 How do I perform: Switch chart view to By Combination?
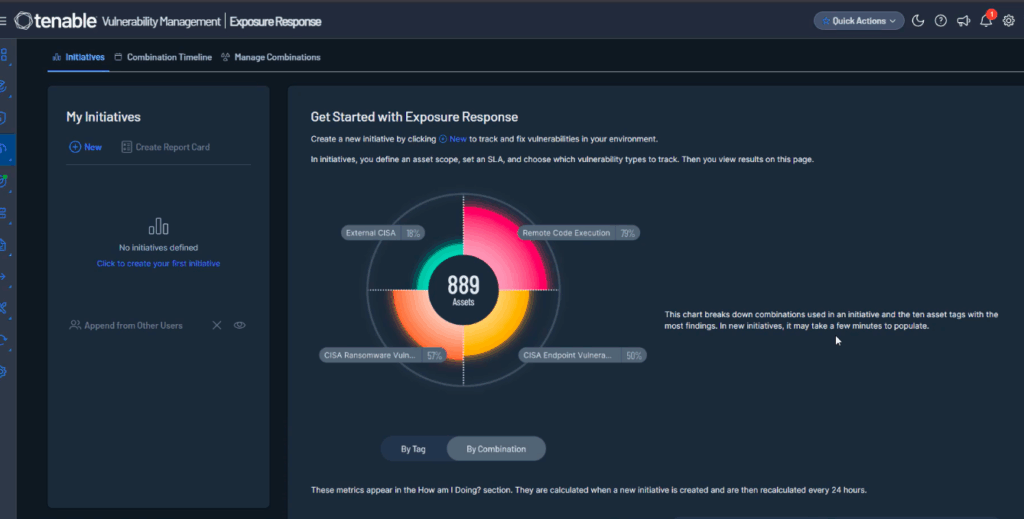point(496,449)
